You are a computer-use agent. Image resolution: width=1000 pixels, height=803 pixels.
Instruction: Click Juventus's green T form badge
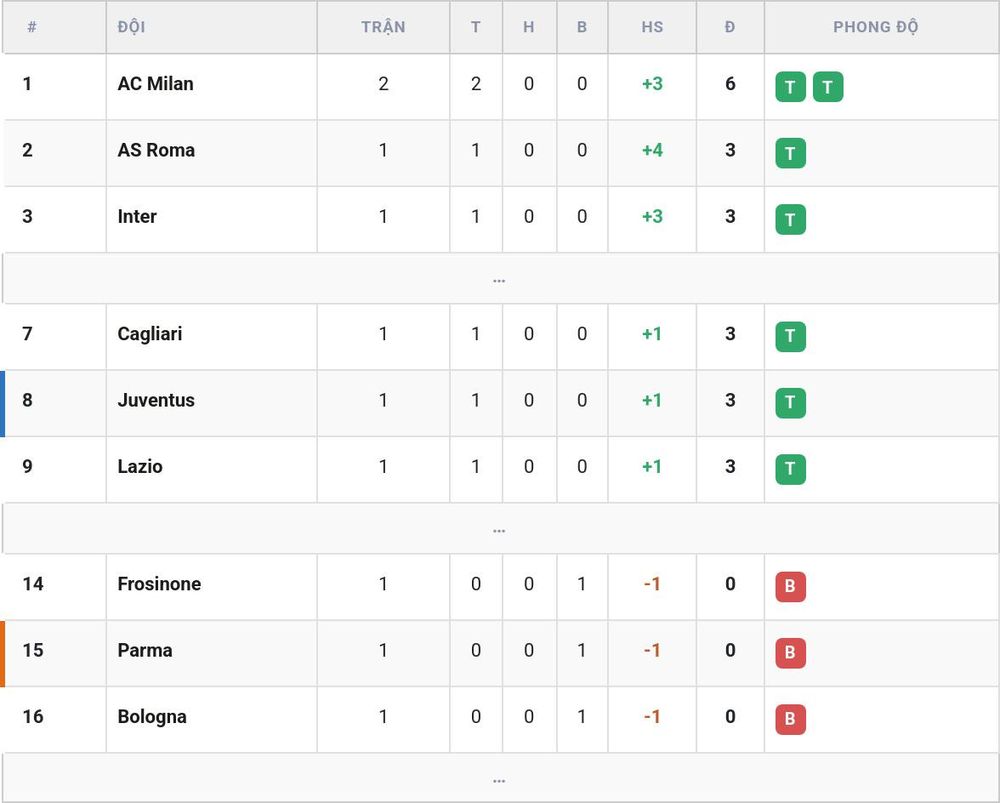(x=790, y=403)
